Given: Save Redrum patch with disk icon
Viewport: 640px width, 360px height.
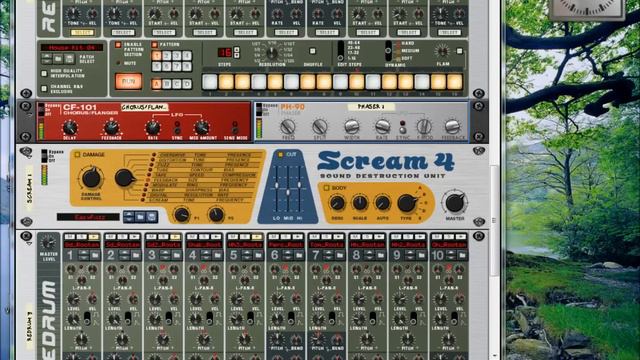Looking at the screenshot, I should pos(69,60).
